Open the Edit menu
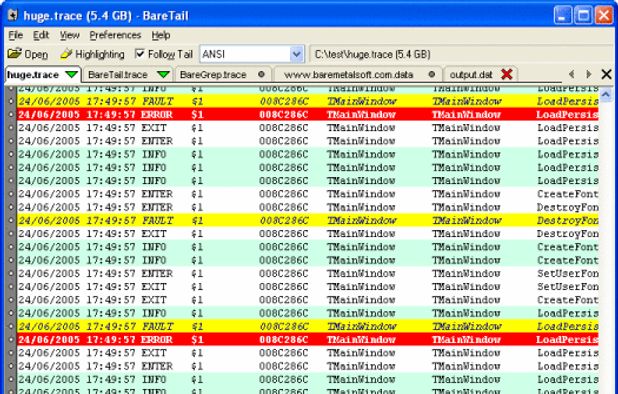 coord(41,35)
